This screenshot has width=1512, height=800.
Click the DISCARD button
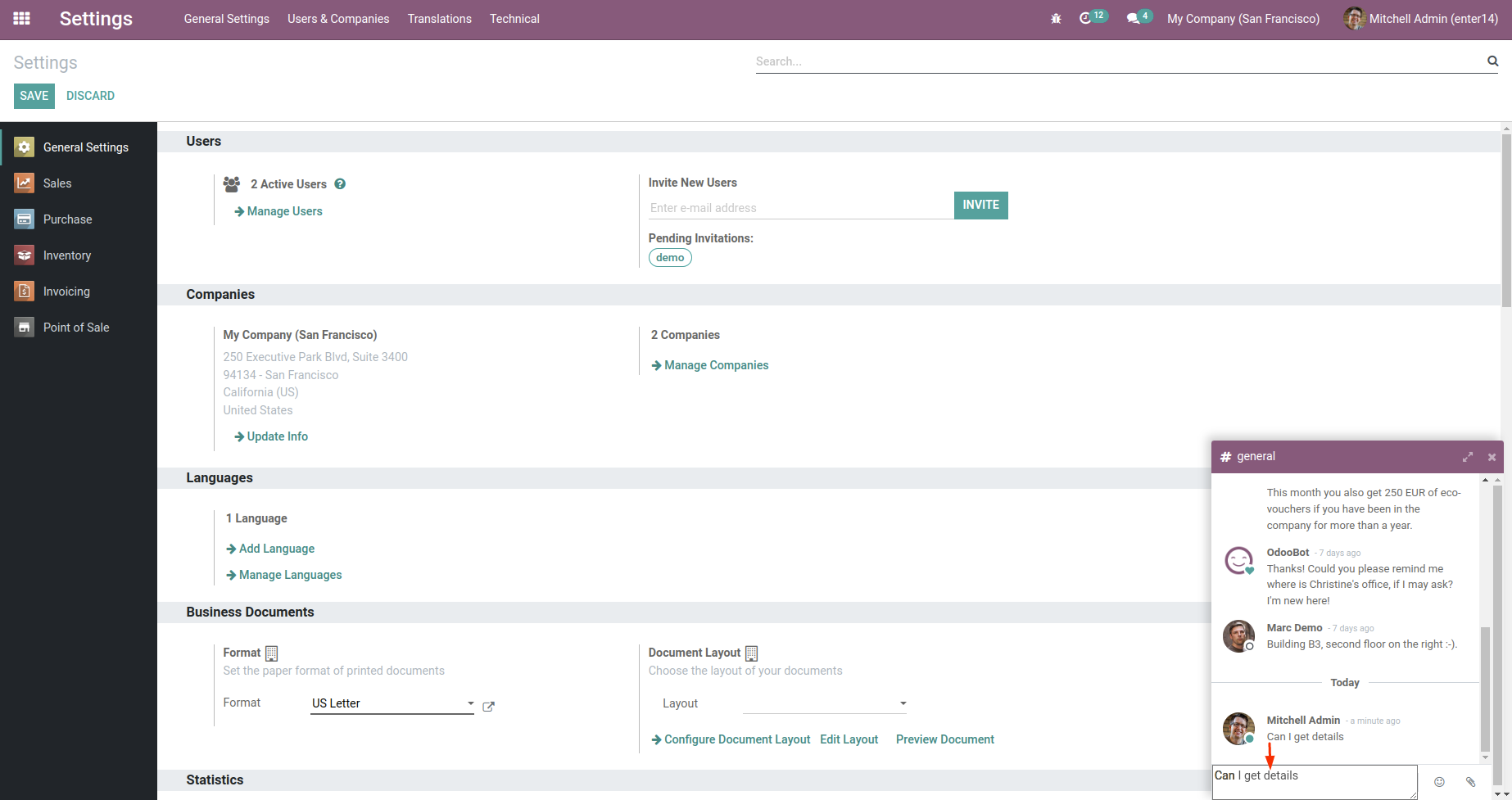pos(90,96)
